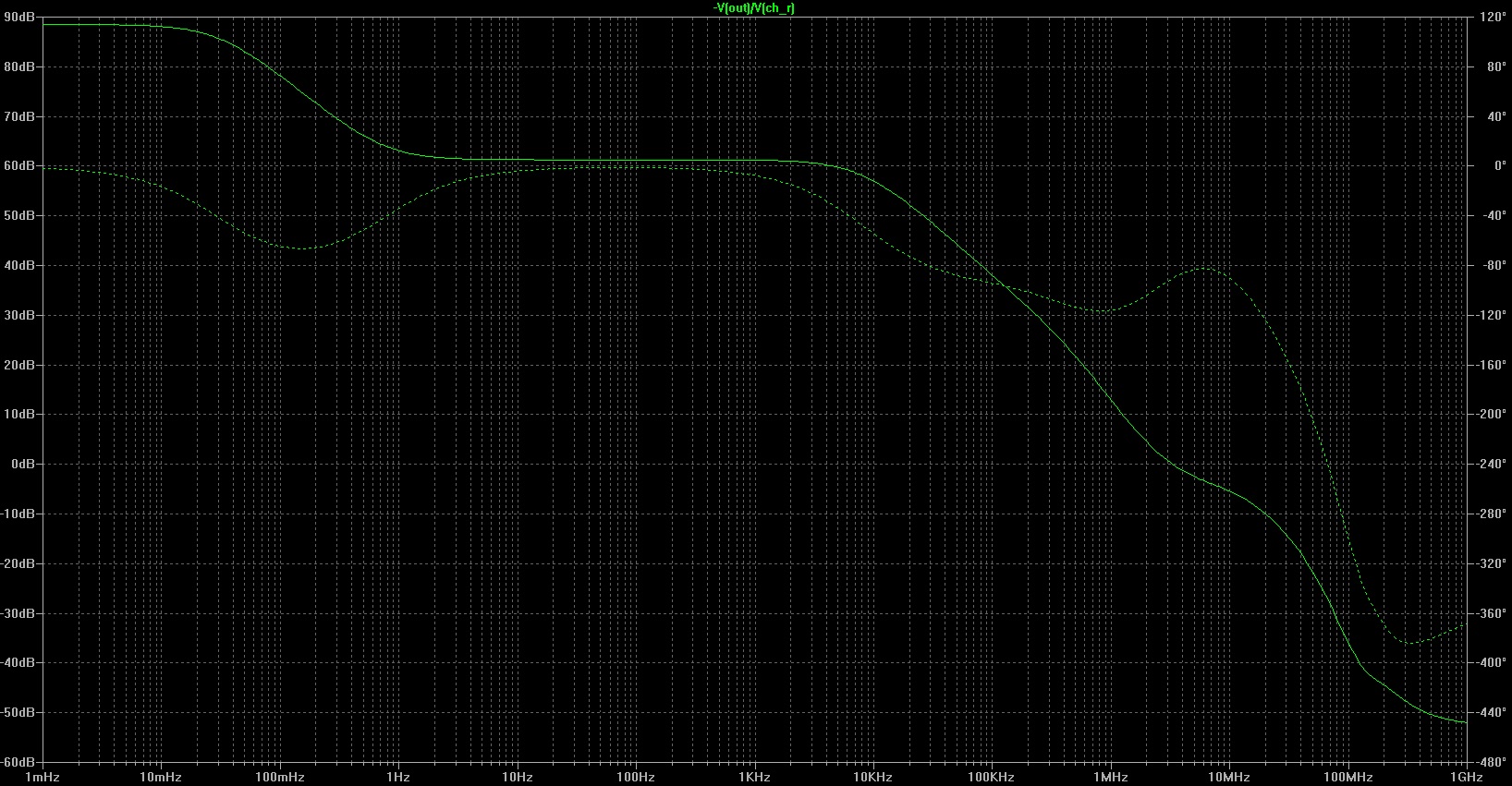Click the 10dB magnitude axis label
This screenshot has height=786, width=1512.
(x=19, y=414)
